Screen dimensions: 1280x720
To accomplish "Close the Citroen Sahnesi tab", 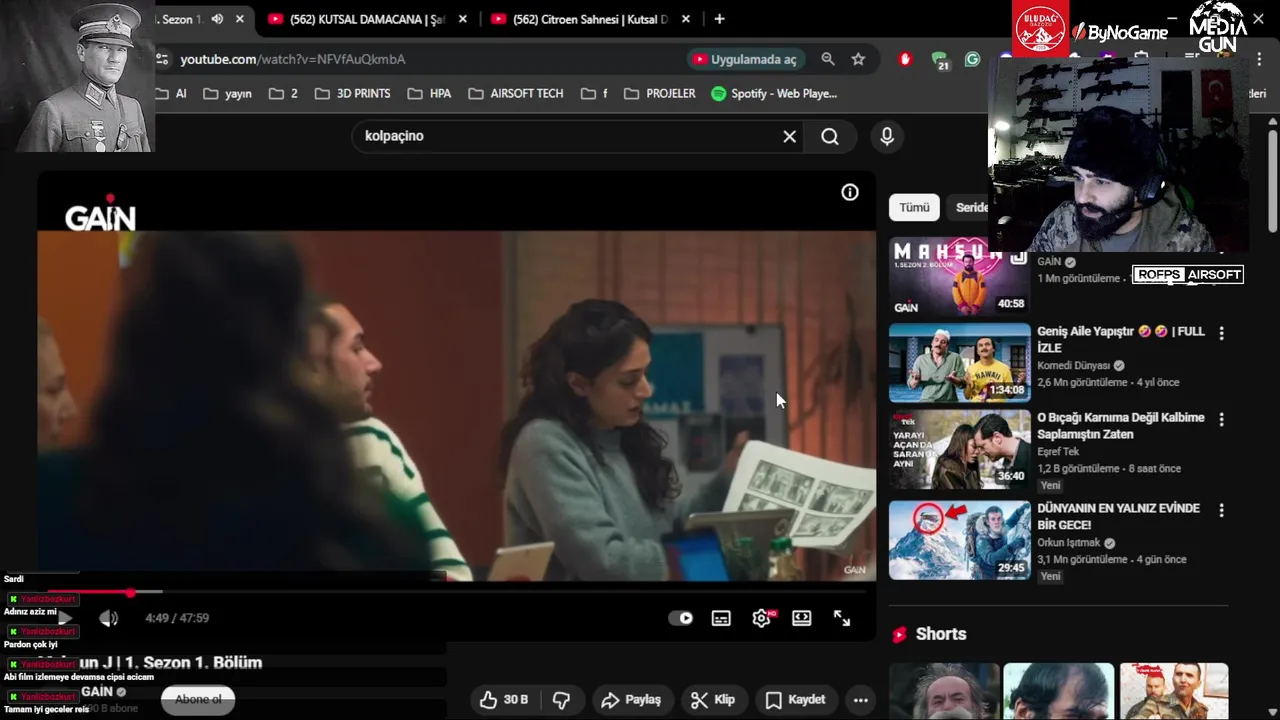I will point(686,19).
